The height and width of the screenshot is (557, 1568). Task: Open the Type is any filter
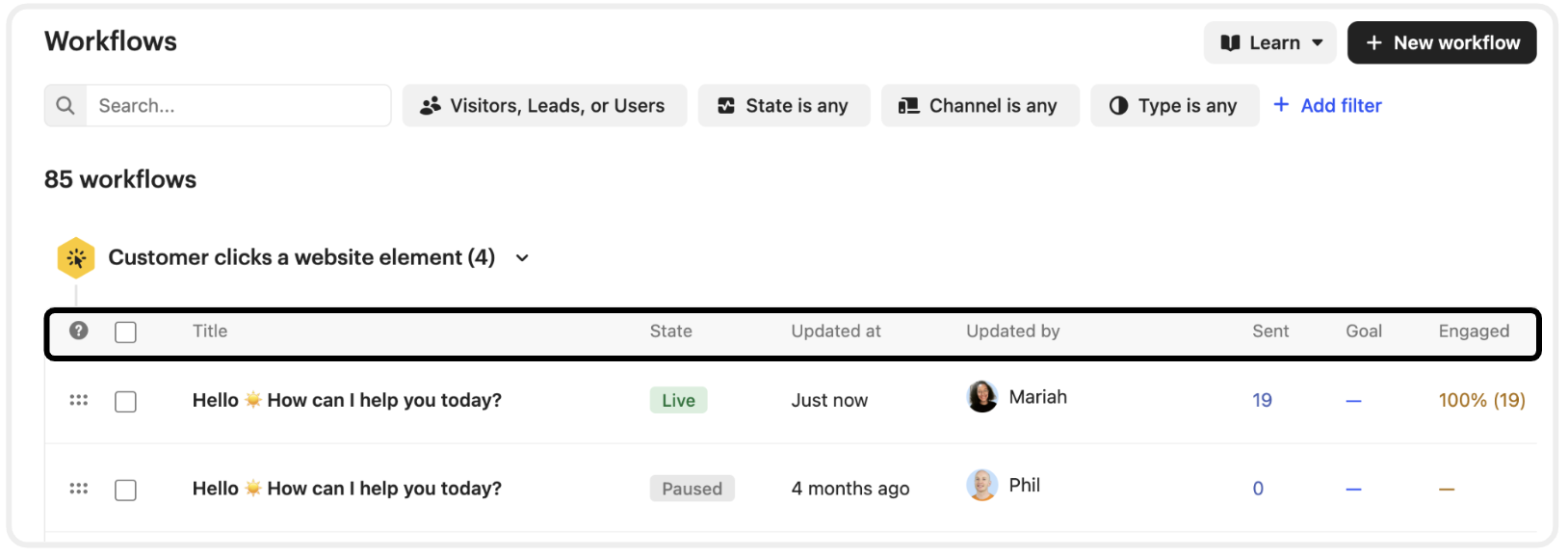1174,105
